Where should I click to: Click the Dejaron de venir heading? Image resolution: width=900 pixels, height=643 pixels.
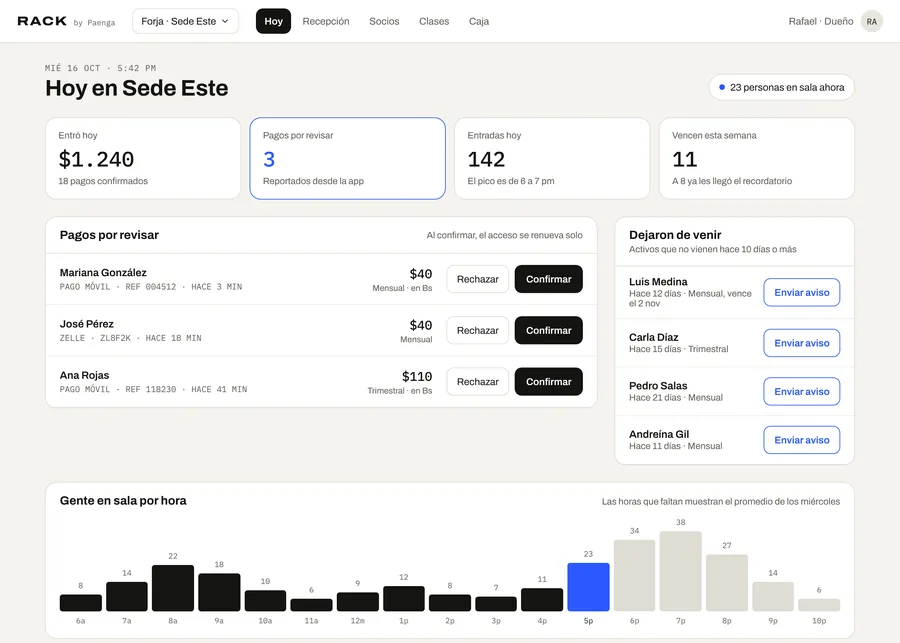(675, 235)
